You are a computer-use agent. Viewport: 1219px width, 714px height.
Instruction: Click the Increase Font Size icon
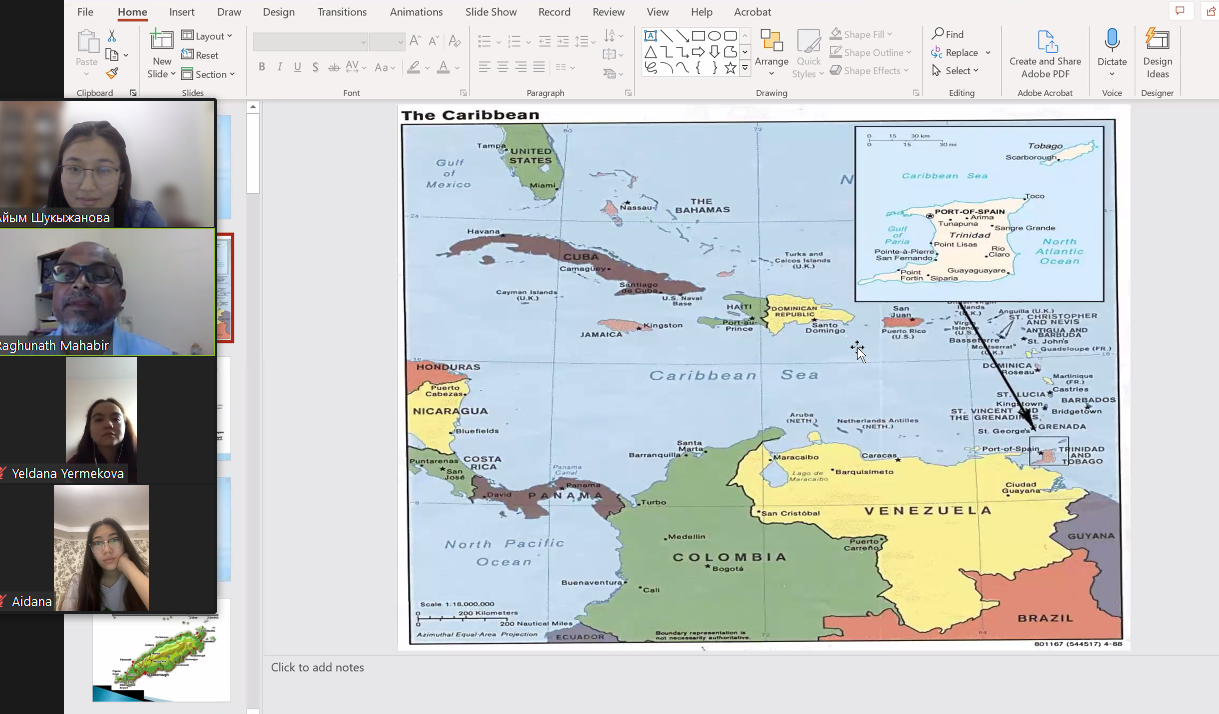416,41
